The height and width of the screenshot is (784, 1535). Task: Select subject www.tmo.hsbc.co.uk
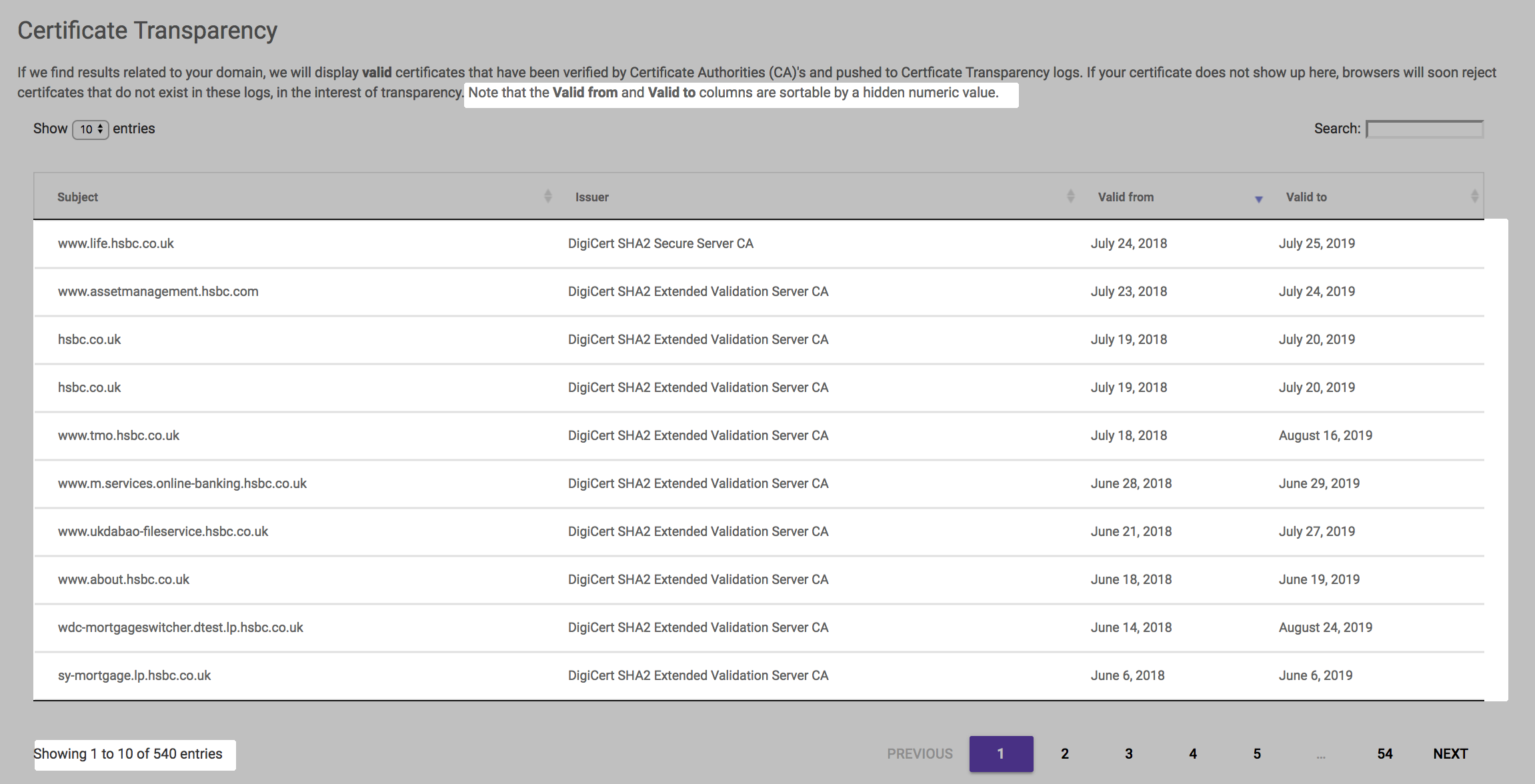click(x=119, y=436)
